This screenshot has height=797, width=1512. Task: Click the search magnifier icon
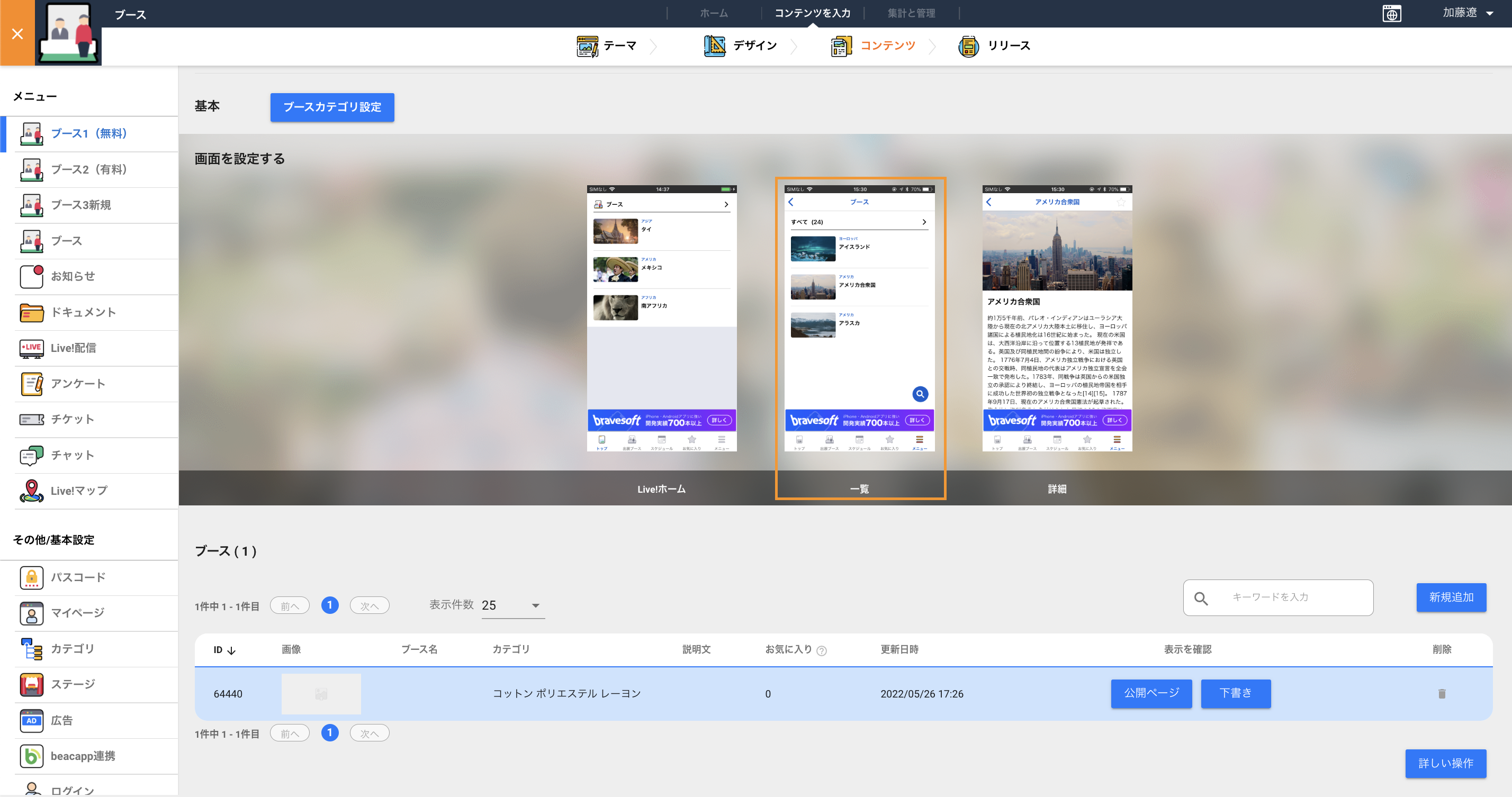click(1201, 598)
